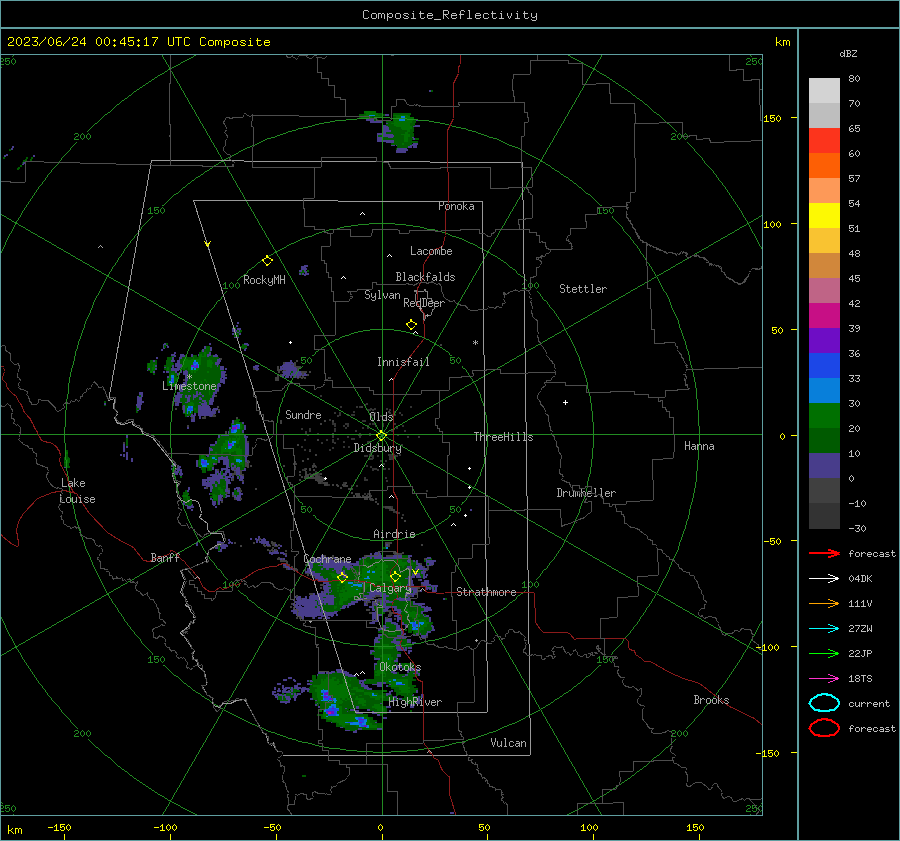Click the Calgary city label
This screenshot has width=900, height=841.
click(x=390, y=588)
